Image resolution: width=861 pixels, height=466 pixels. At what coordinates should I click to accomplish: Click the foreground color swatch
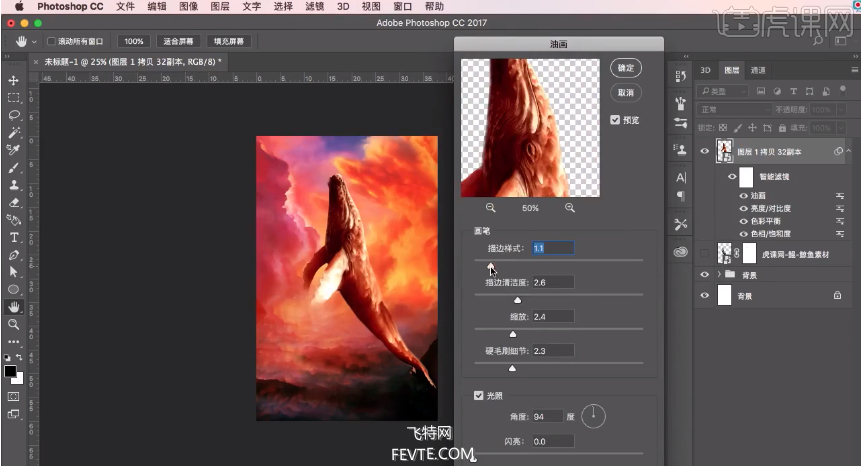coord(10,371)
